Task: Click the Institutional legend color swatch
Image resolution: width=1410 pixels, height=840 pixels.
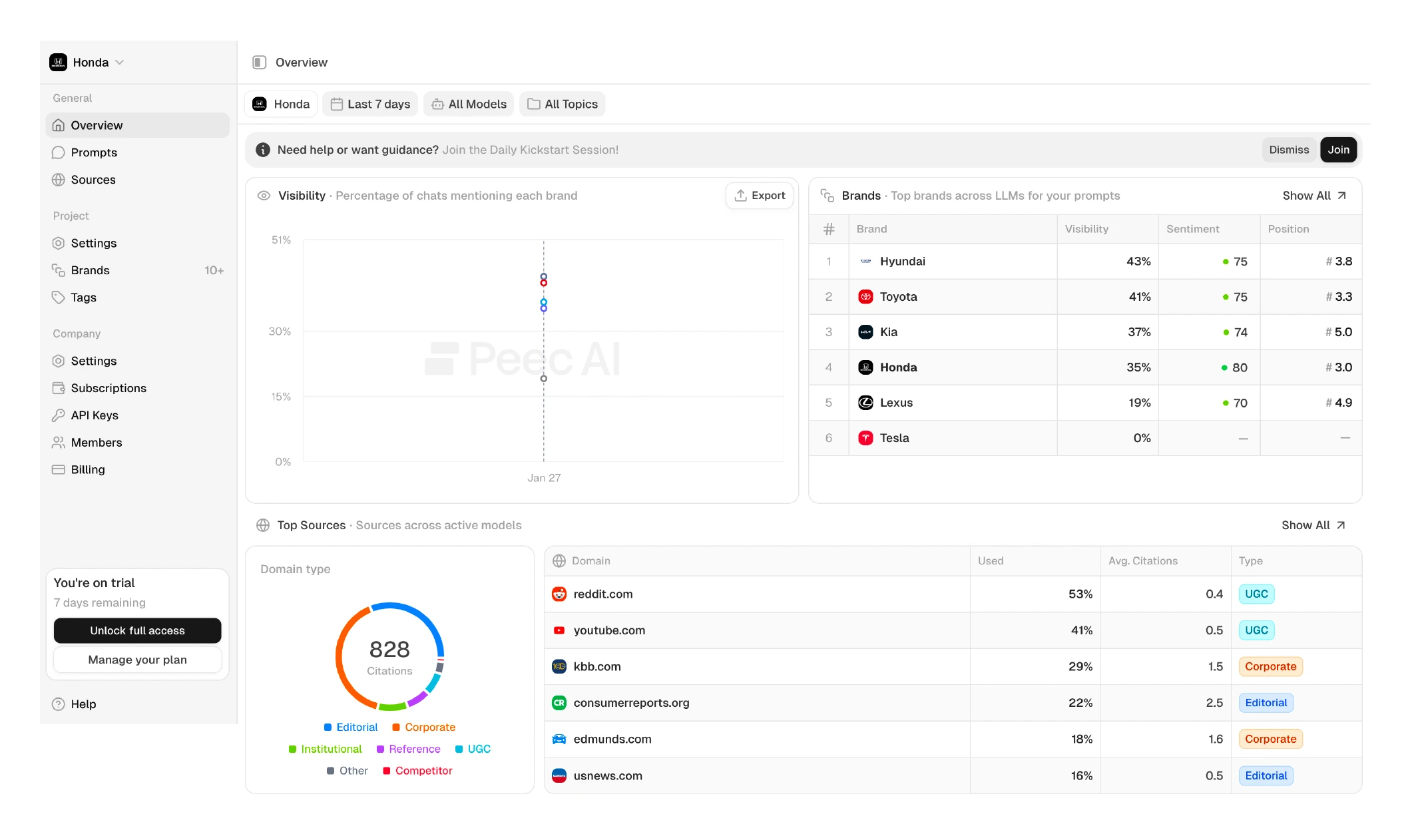Action: pos(292,749)
